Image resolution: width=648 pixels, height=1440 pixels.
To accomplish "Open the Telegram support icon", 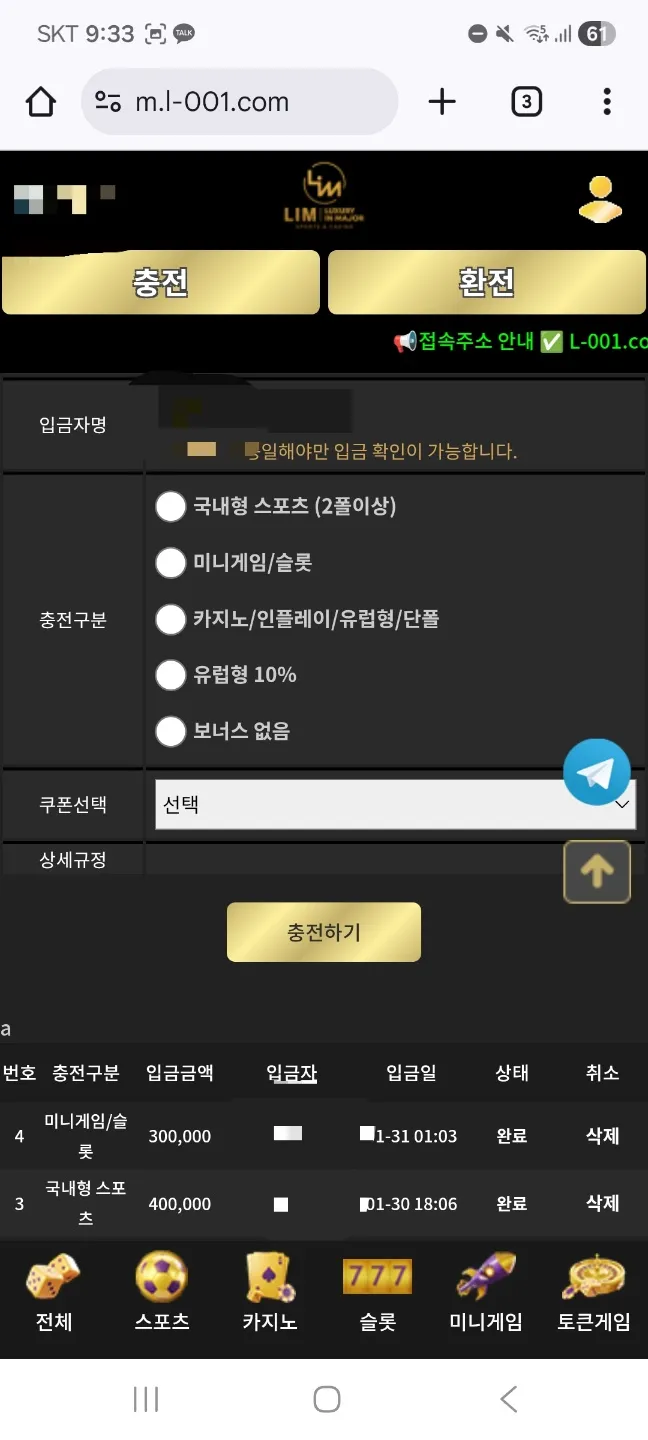I will coord(597,772).
